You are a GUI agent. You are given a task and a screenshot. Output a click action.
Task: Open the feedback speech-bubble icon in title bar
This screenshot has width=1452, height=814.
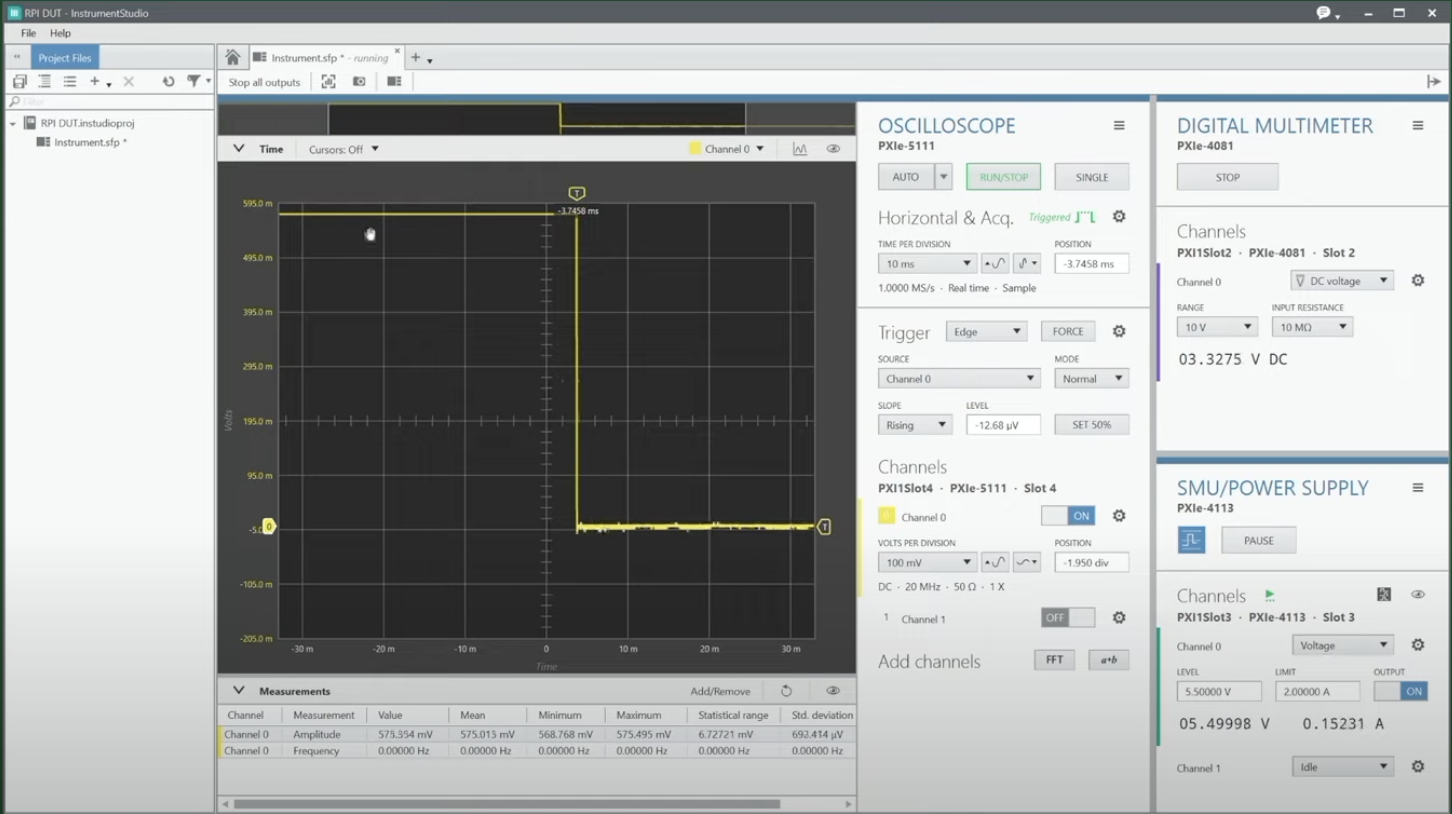(1324, 13)
